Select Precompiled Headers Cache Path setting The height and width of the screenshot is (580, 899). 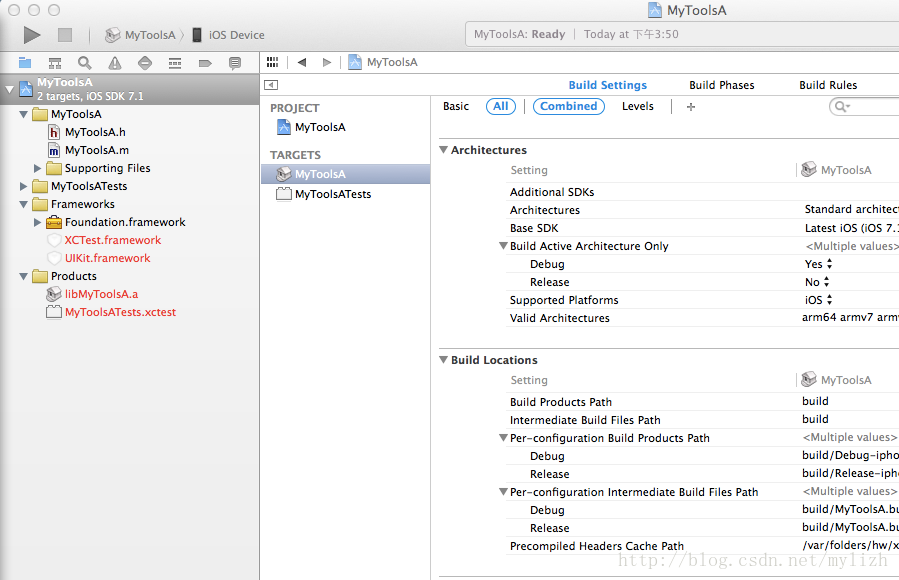coord(702,546)
